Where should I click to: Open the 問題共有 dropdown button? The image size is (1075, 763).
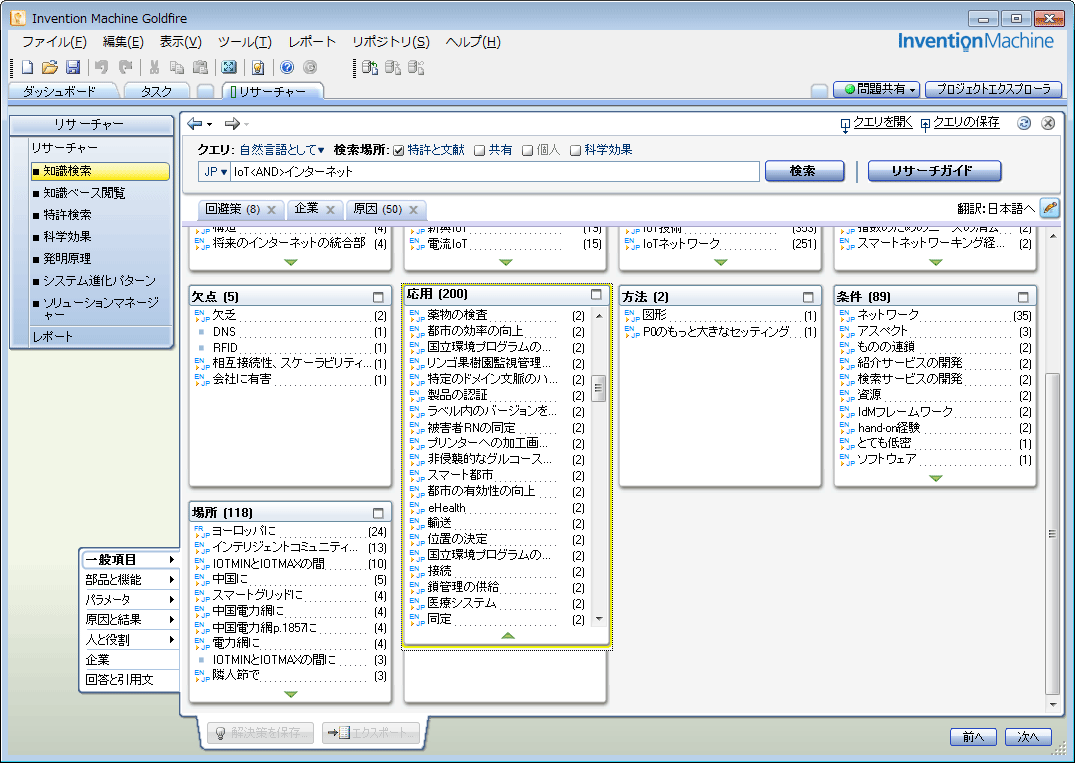pyautogui.click(x=876, y=89)
